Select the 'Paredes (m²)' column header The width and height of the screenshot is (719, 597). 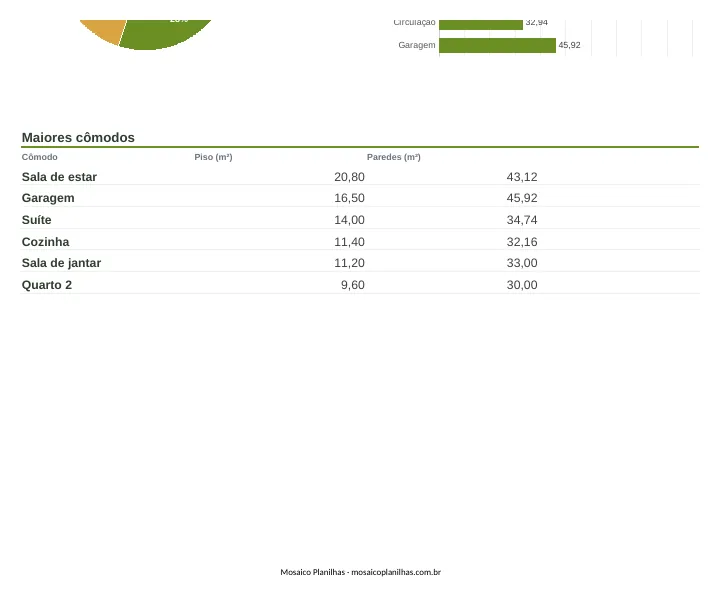(393, 157)
